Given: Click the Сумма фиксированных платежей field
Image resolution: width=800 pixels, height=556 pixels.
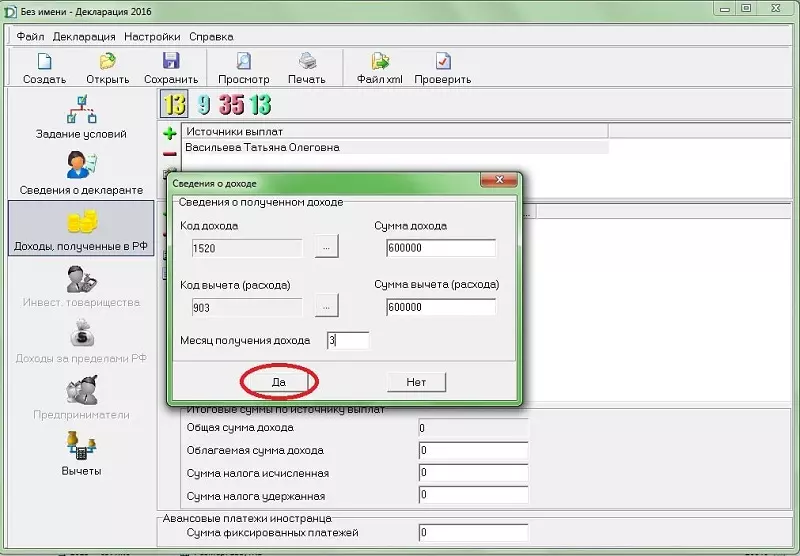Looking at the screenshot, I should [473, 533].
